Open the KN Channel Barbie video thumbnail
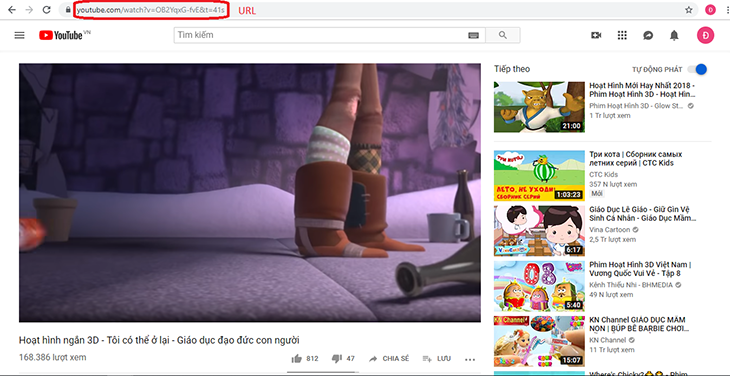This screenshot has height=376, width=730. click(x=539, y=342)
